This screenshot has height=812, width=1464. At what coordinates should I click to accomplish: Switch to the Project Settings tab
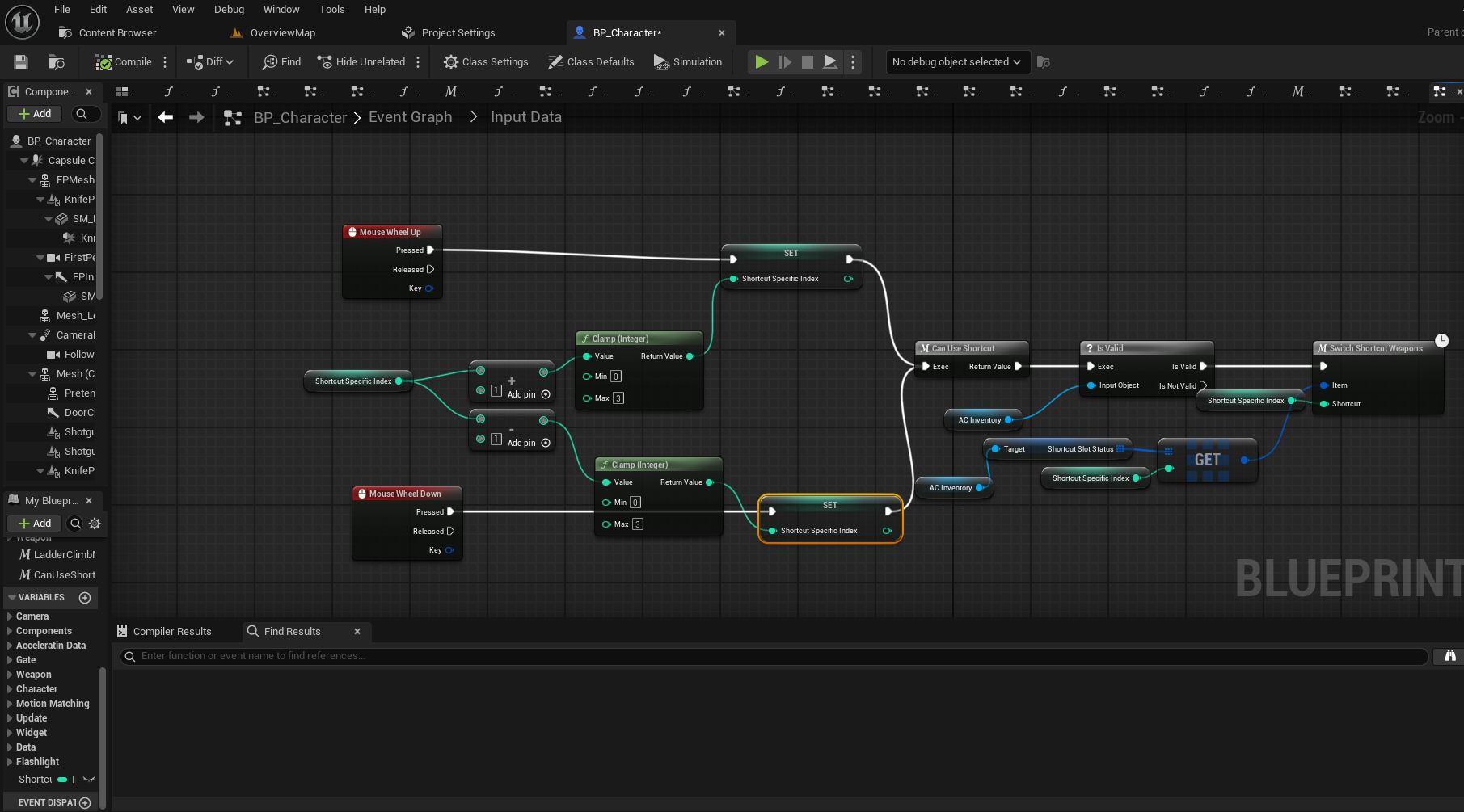click(458, 33)
